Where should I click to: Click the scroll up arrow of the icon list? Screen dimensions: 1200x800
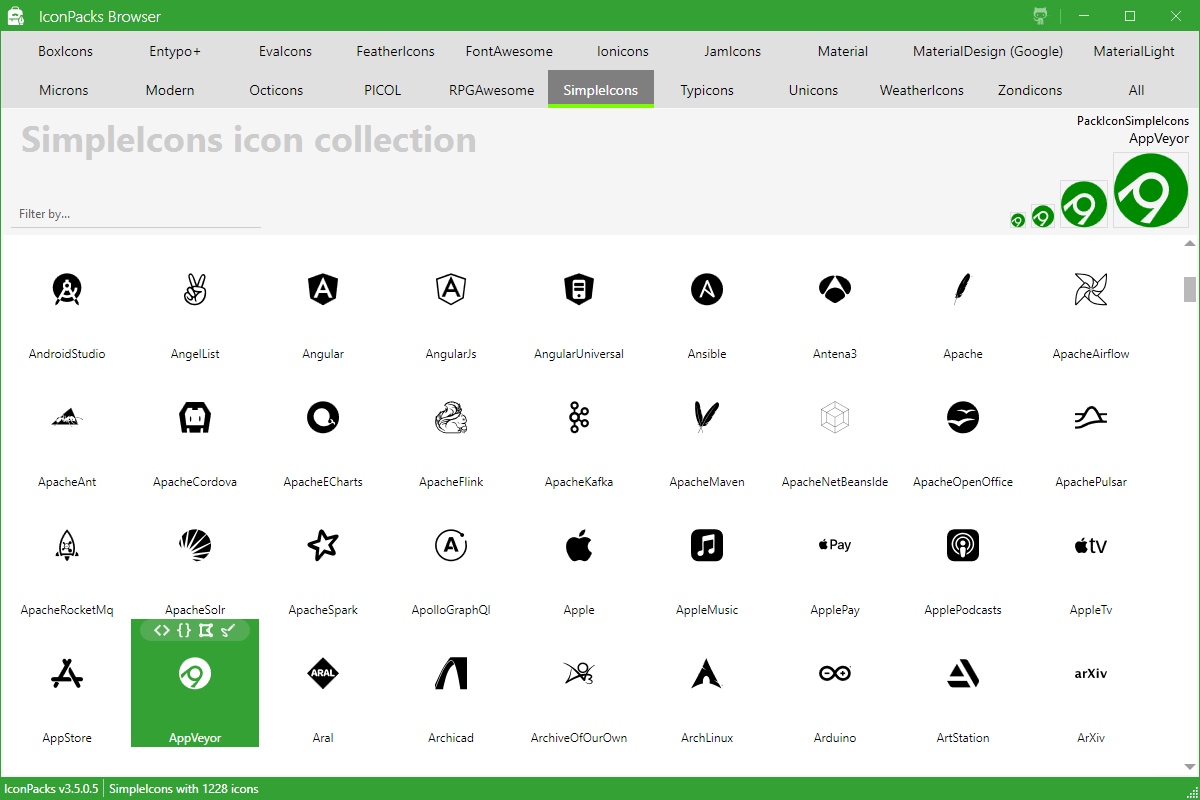tap(1190, 244)
